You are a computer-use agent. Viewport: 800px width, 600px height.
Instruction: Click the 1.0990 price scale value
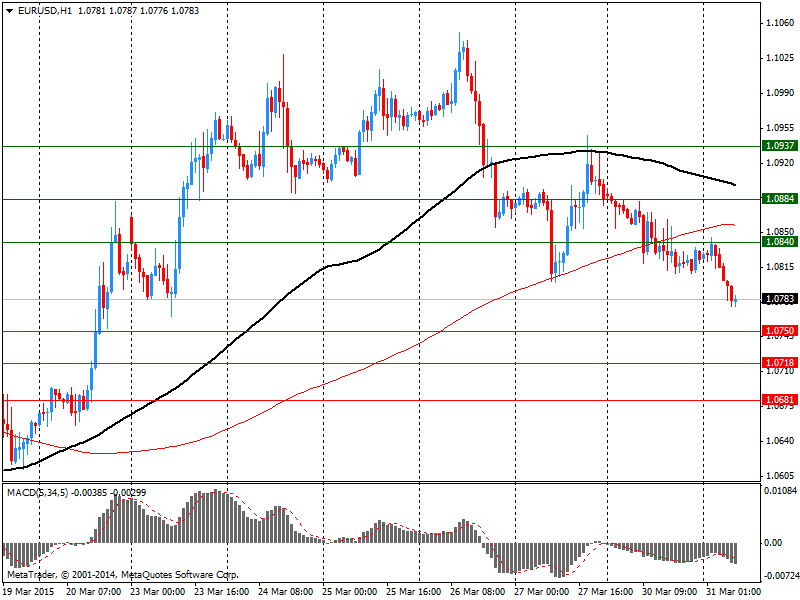pos(780,92)
